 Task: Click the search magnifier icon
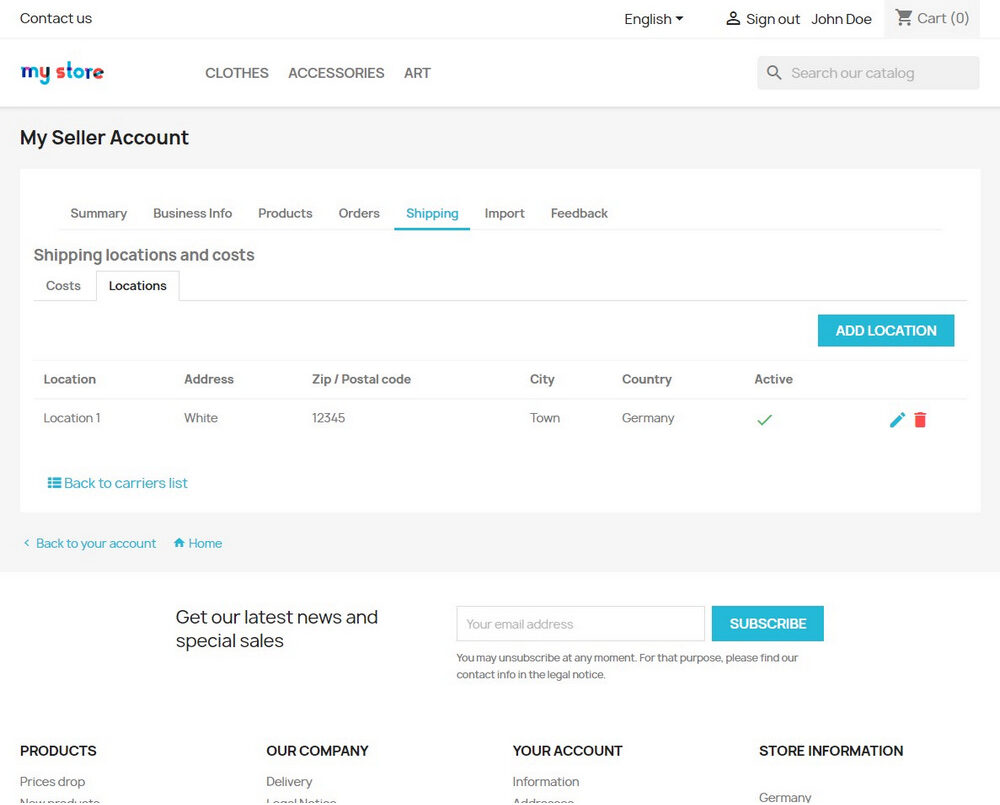pyautogui.click(x=774, y=73)
